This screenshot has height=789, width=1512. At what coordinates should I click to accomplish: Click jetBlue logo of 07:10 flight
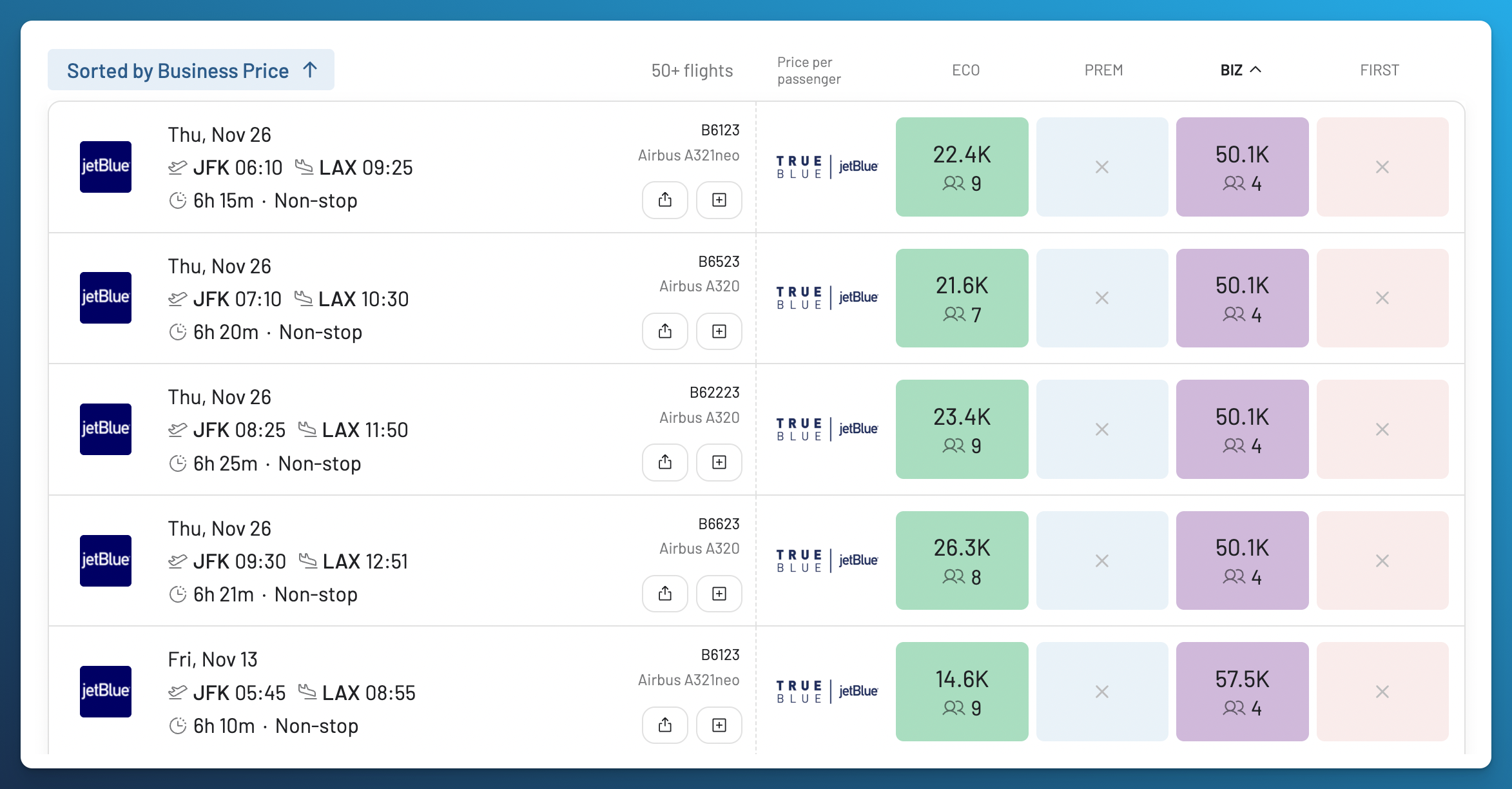click(106, 298)
